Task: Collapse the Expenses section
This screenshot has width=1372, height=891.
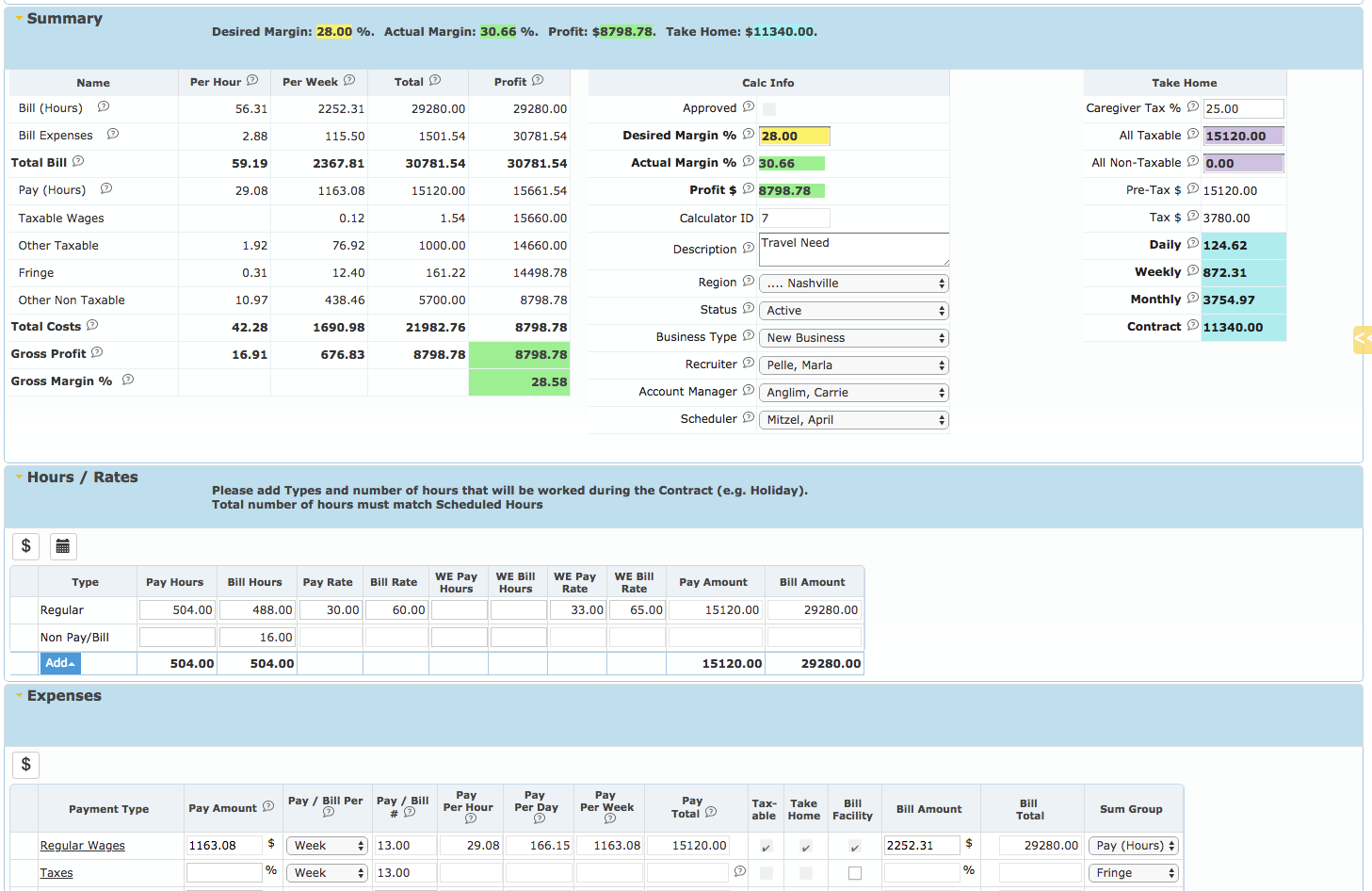Action: 19,695
